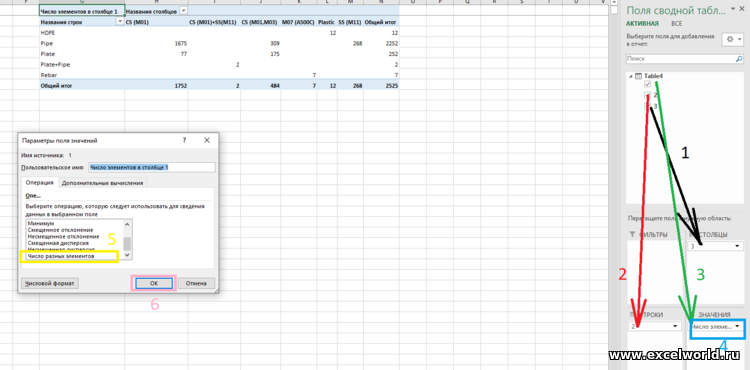Click the M07 (A500C) column header
Viewport: 750px width, 370px height.
(298, 22)
